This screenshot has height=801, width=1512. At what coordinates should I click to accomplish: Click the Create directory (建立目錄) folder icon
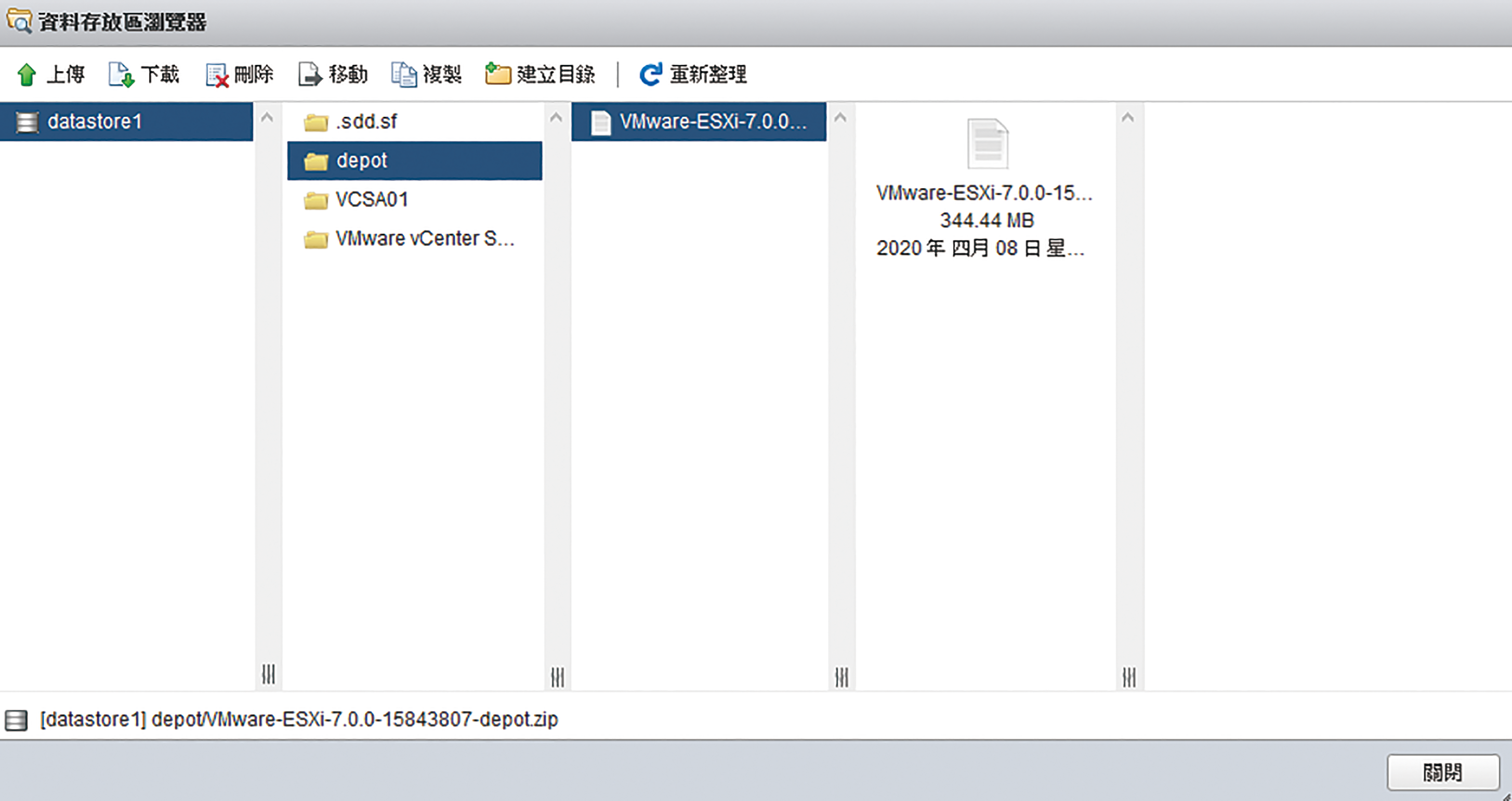498,74
